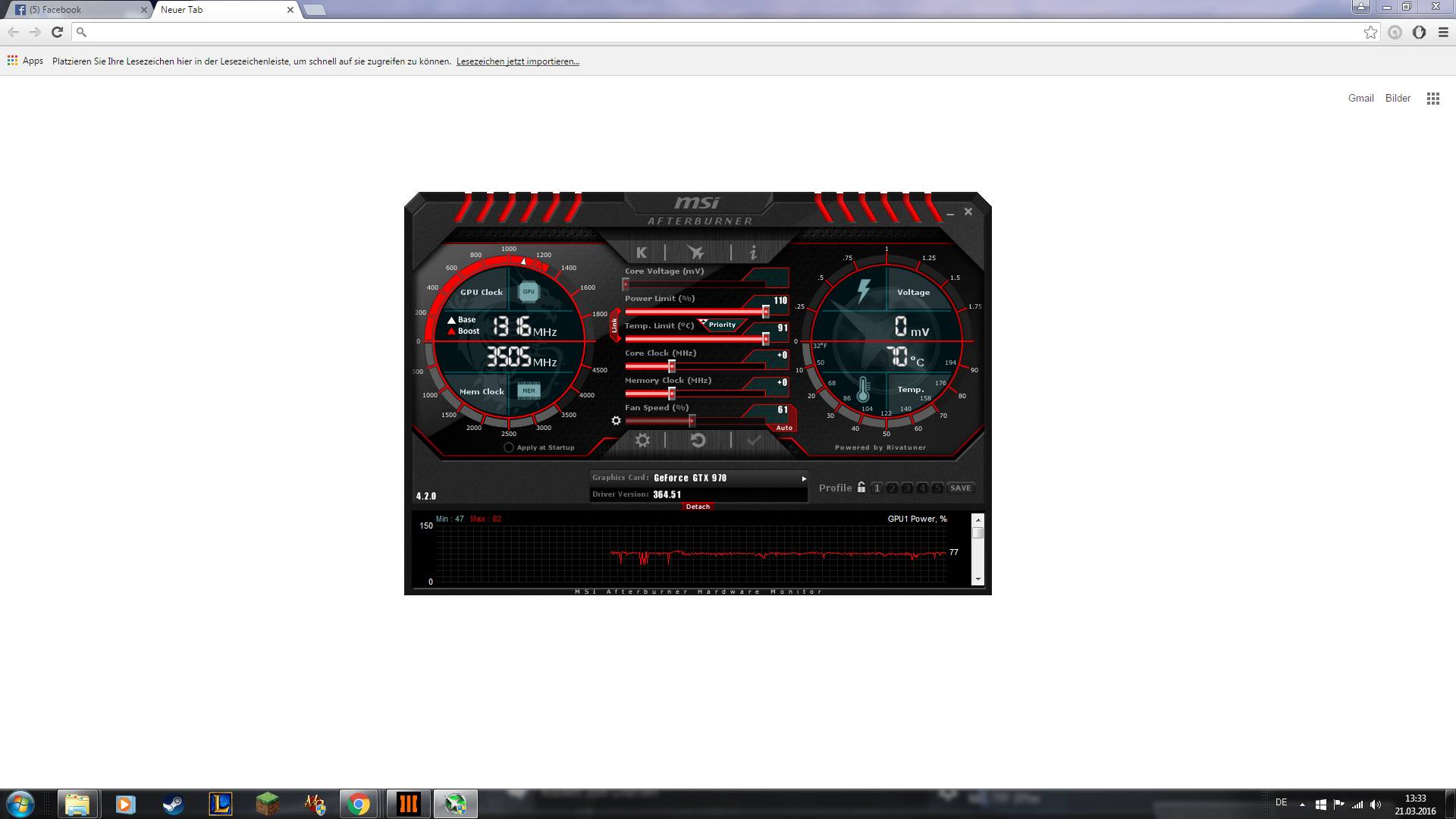Viewport: 1456px width, 819px height.
Task: Apply settings with the checkmark icon
Action: pos(754,441)
